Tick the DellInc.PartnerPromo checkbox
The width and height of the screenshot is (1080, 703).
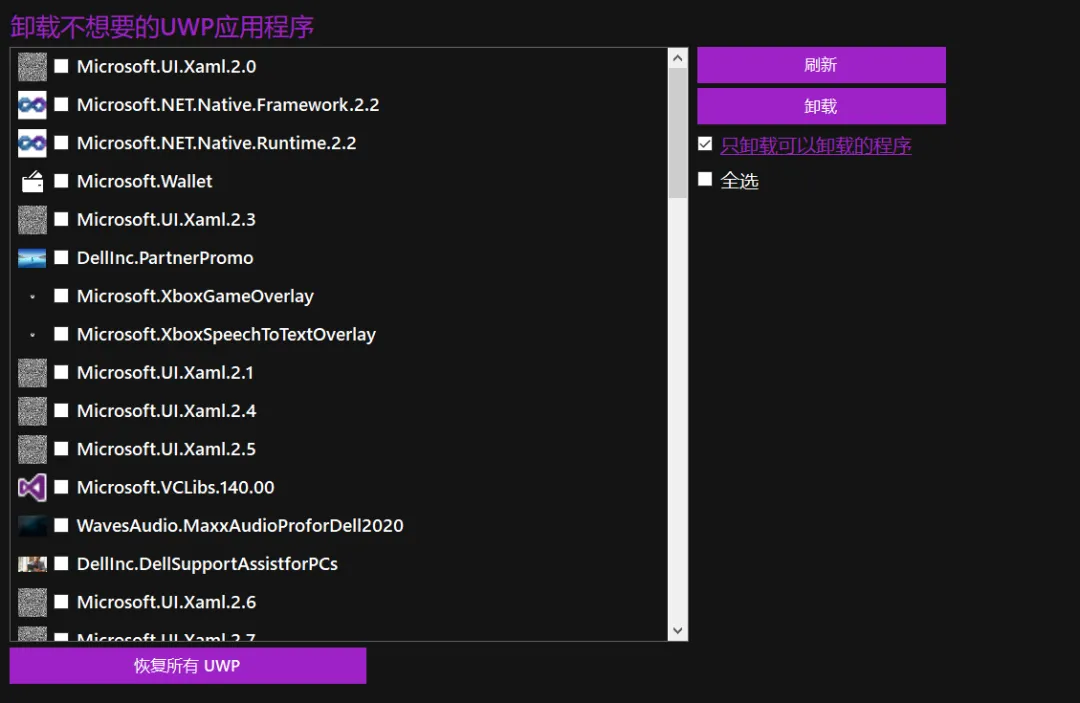(61, 258)
